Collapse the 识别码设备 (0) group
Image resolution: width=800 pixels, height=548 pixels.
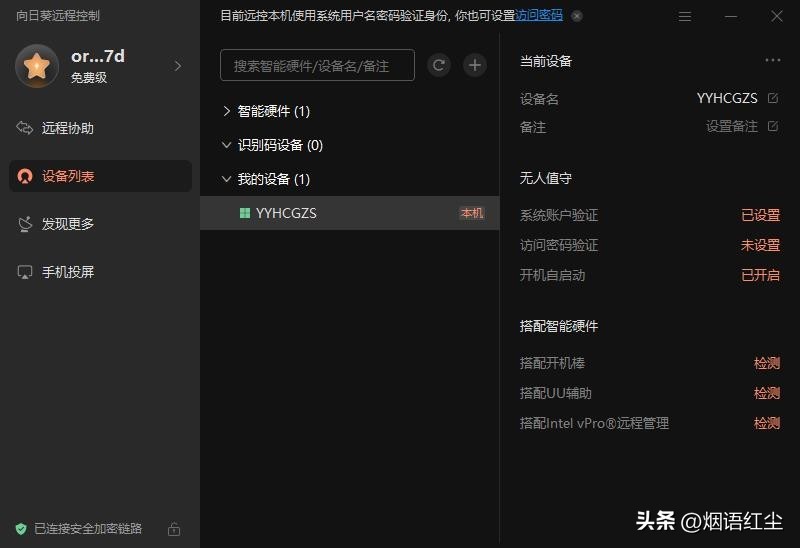click(227, 145)
